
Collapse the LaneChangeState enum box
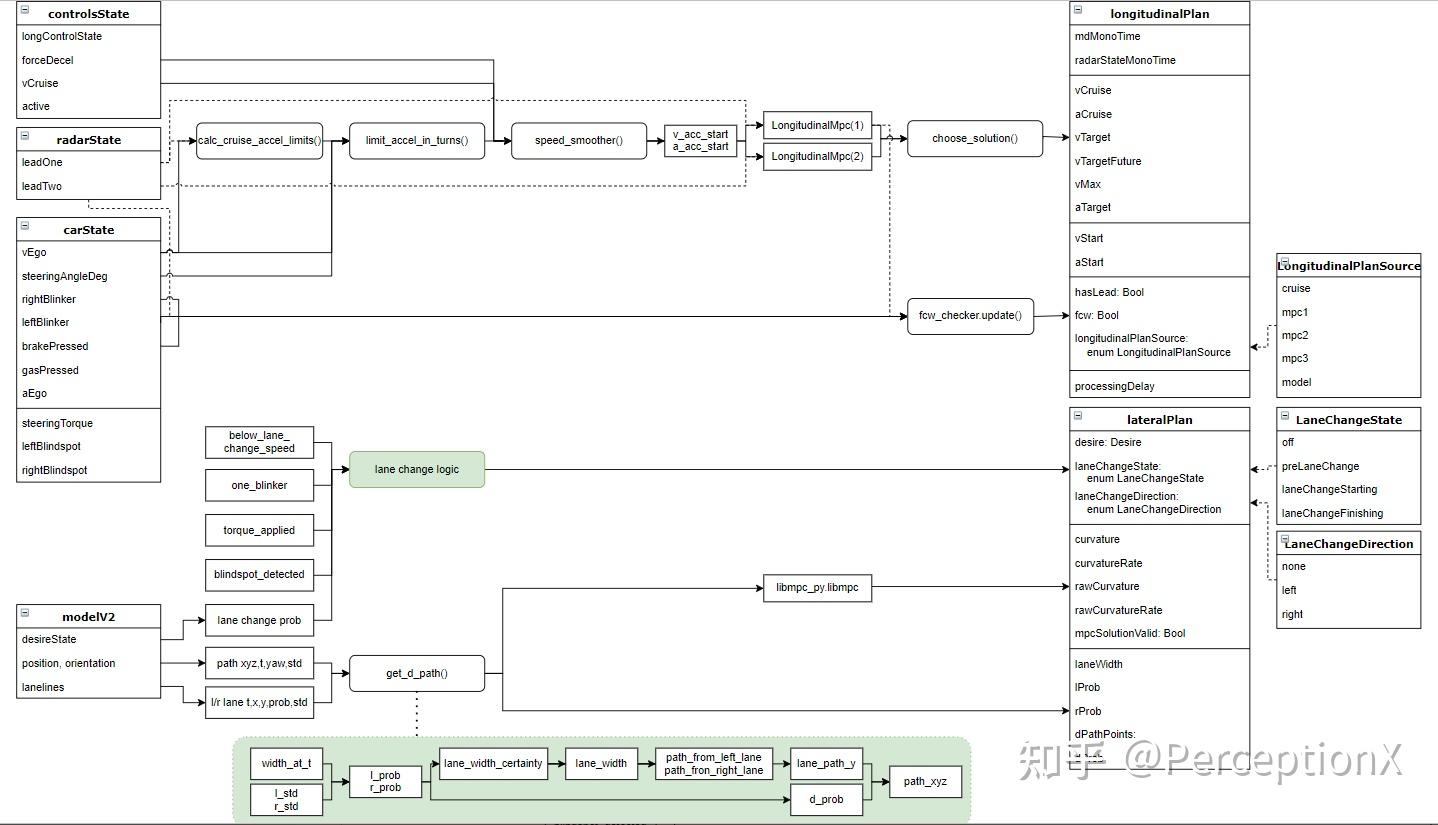point(1285,416)
